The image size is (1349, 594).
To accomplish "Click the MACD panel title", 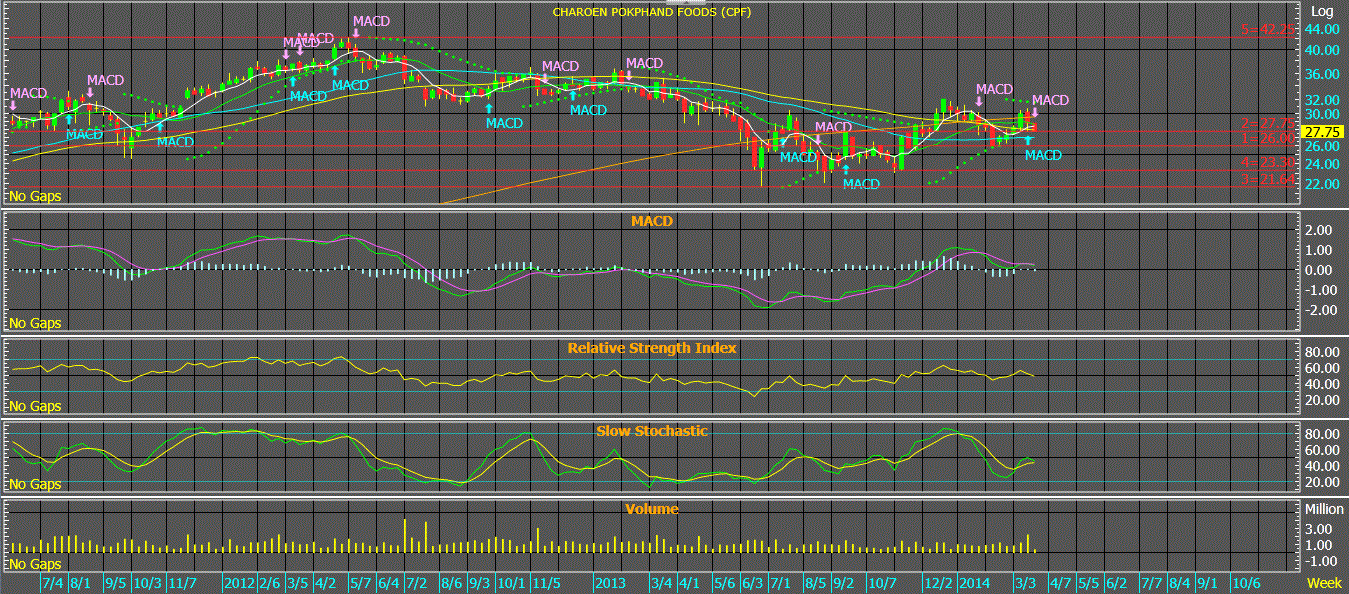I will (652, 220).
